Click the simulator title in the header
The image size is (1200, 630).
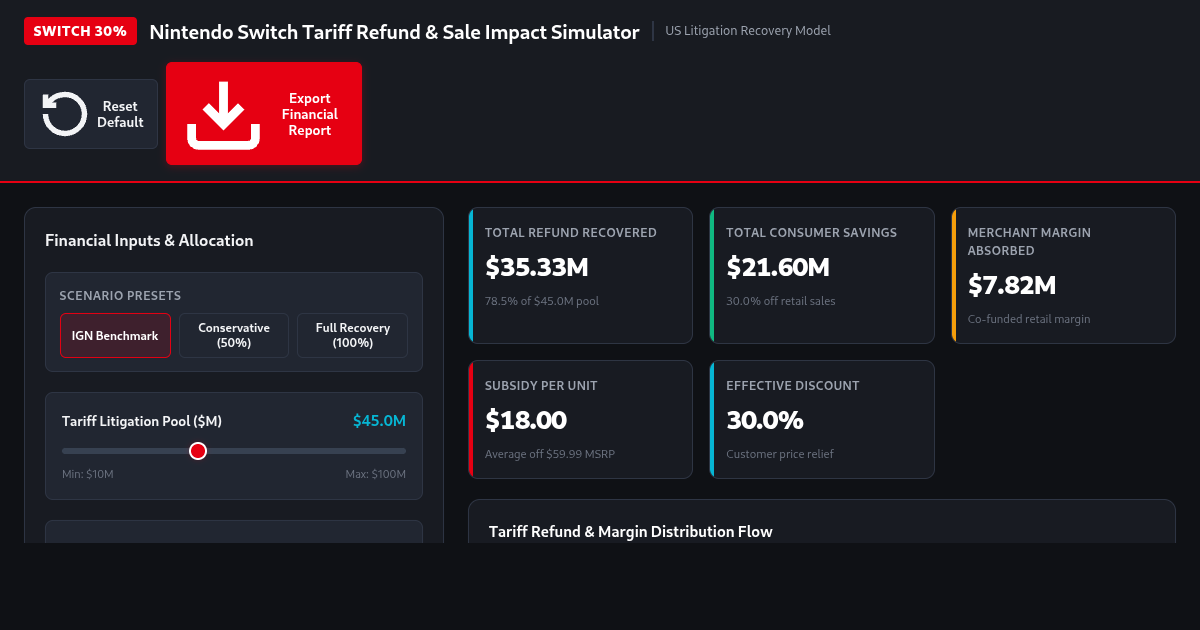coord(394,32)
